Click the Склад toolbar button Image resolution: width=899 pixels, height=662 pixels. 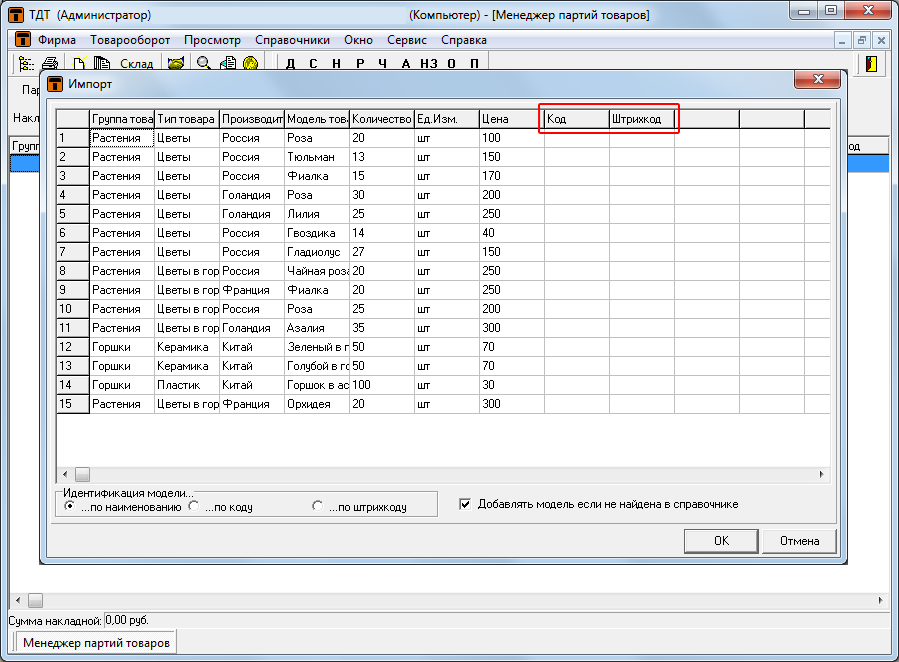(136, 64)
